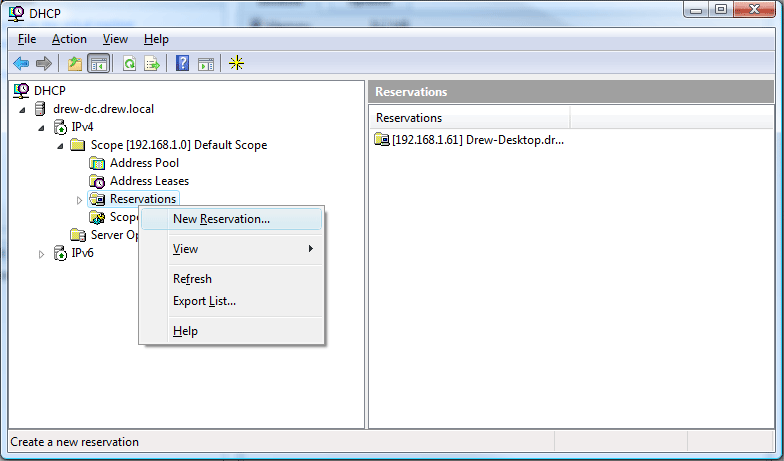Collapse the drew-dc.drew.local server node
784x461 pixels.
pyautogui.click(x=23, y=109)
